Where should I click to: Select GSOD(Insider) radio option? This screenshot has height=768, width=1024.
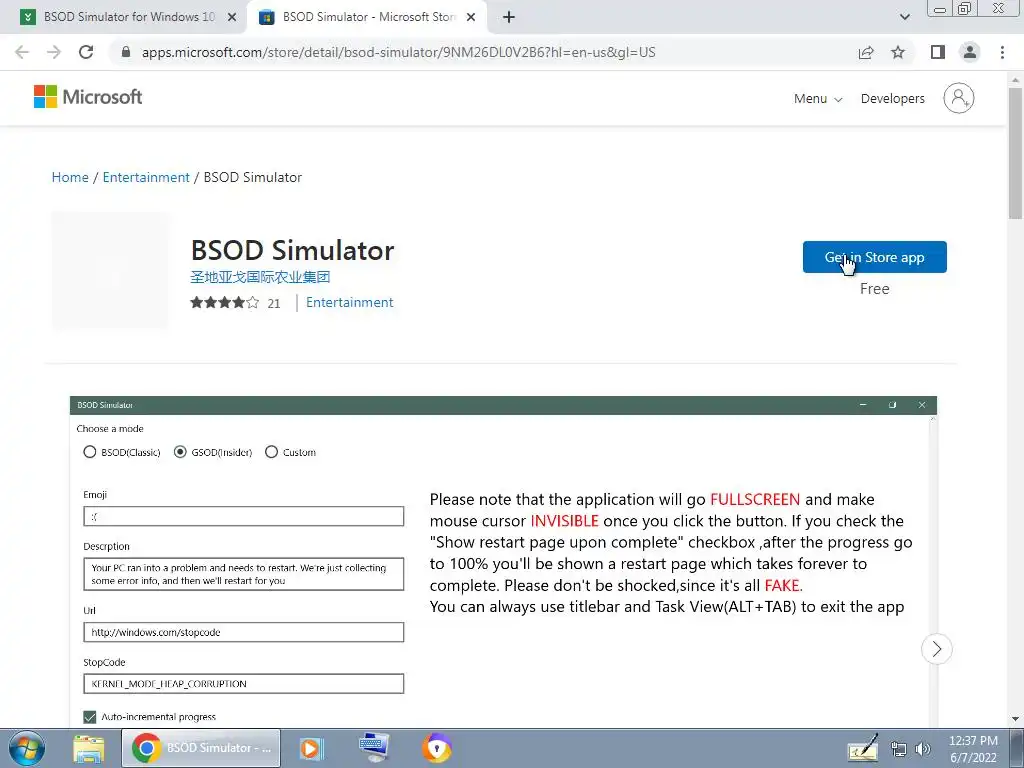pyautogui.click(x=180, y=452)
